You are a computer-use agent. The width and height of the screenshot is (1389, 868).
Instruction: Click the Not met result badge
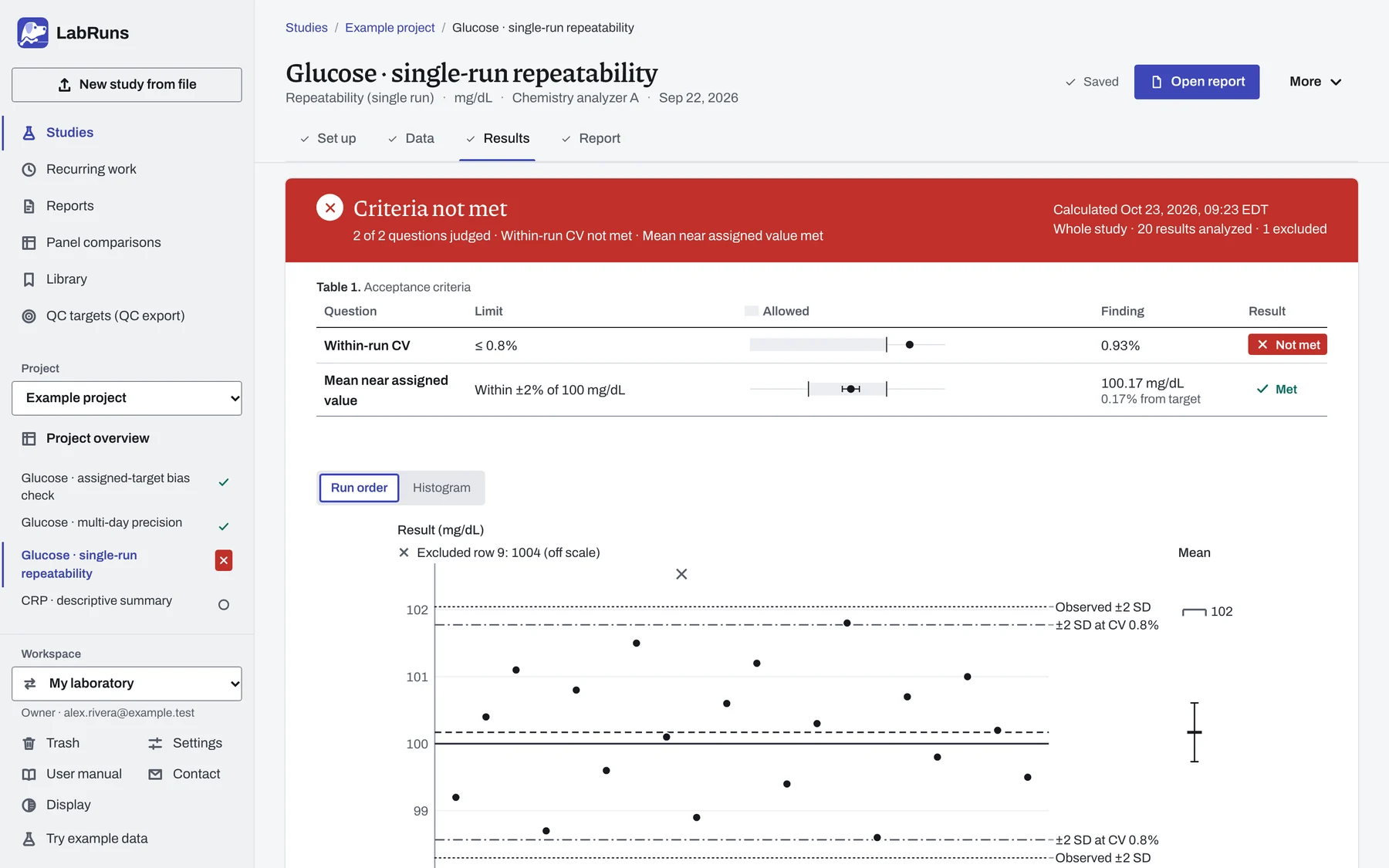pyautogui.click(x=1287, y=345)
